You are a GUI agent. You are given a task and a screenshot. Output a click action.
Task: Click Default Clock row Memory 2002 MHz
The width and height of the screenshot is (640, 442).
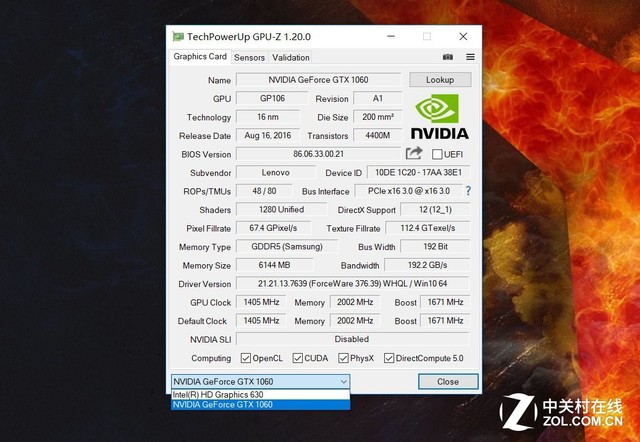coord(355,321)
